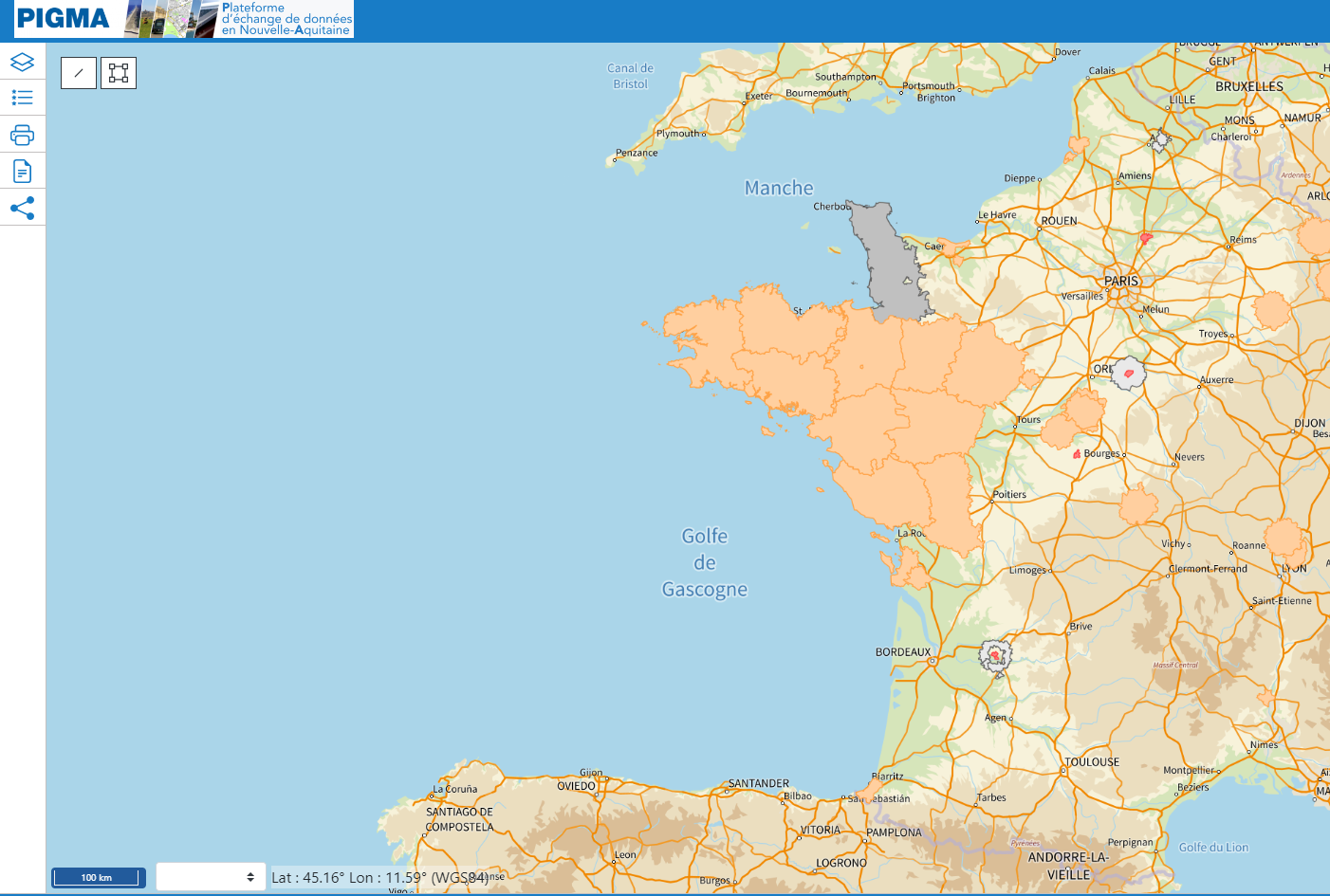Click the SANTIAGO DE COMPOSTELA label

(x=460, y=819)
